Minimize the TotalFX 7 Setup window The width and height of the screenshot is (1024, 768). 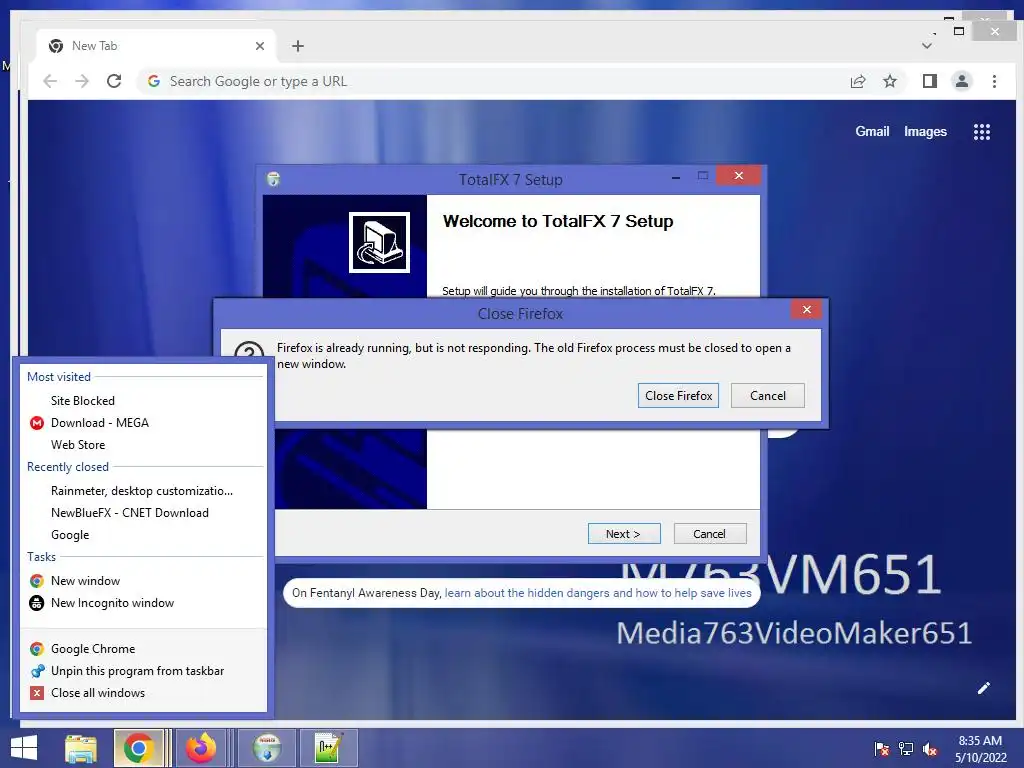pyautogui.click(x=676, y=177)
